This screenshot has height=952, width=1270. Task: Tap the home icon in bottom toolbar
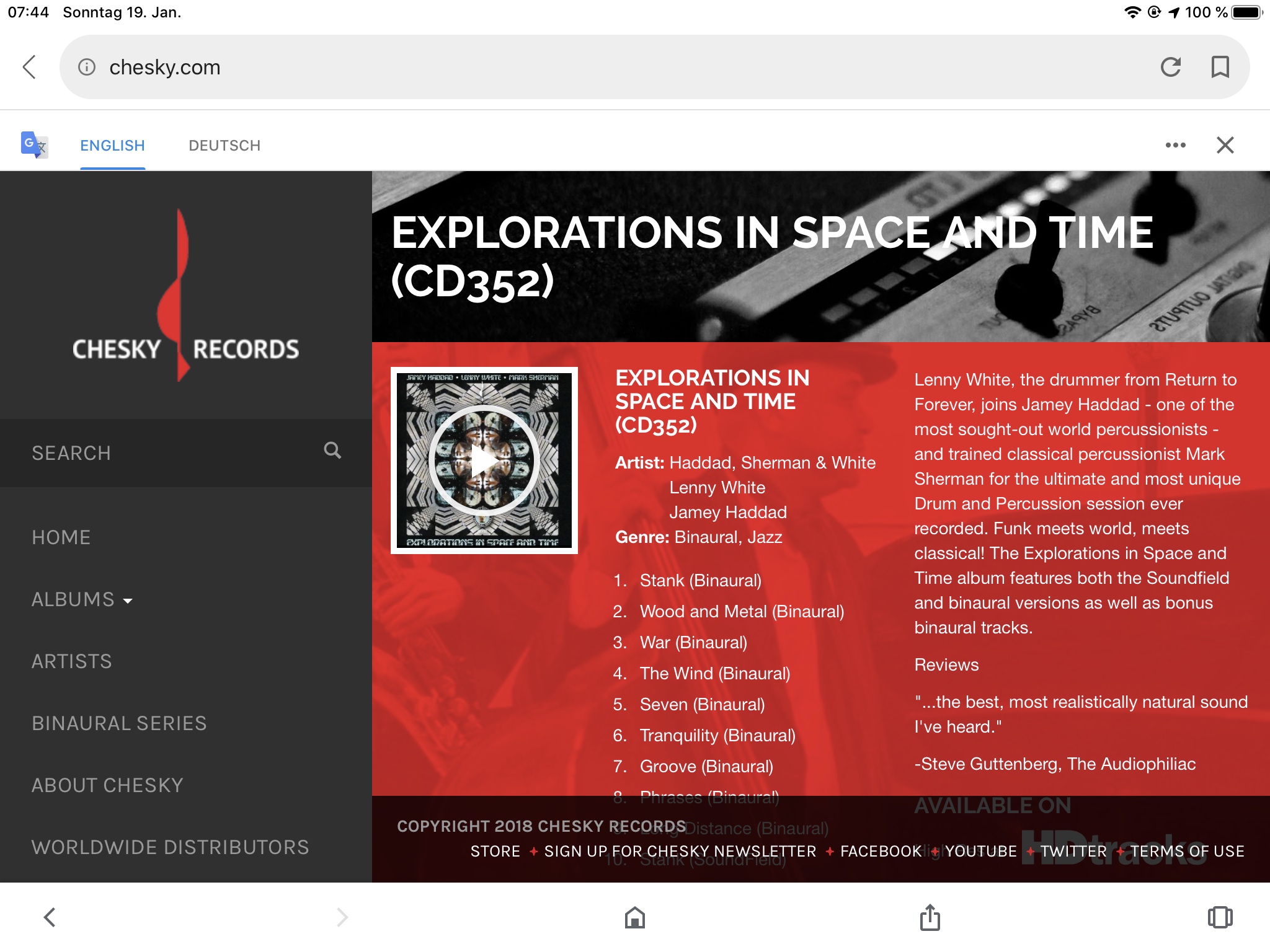[635, 917]
